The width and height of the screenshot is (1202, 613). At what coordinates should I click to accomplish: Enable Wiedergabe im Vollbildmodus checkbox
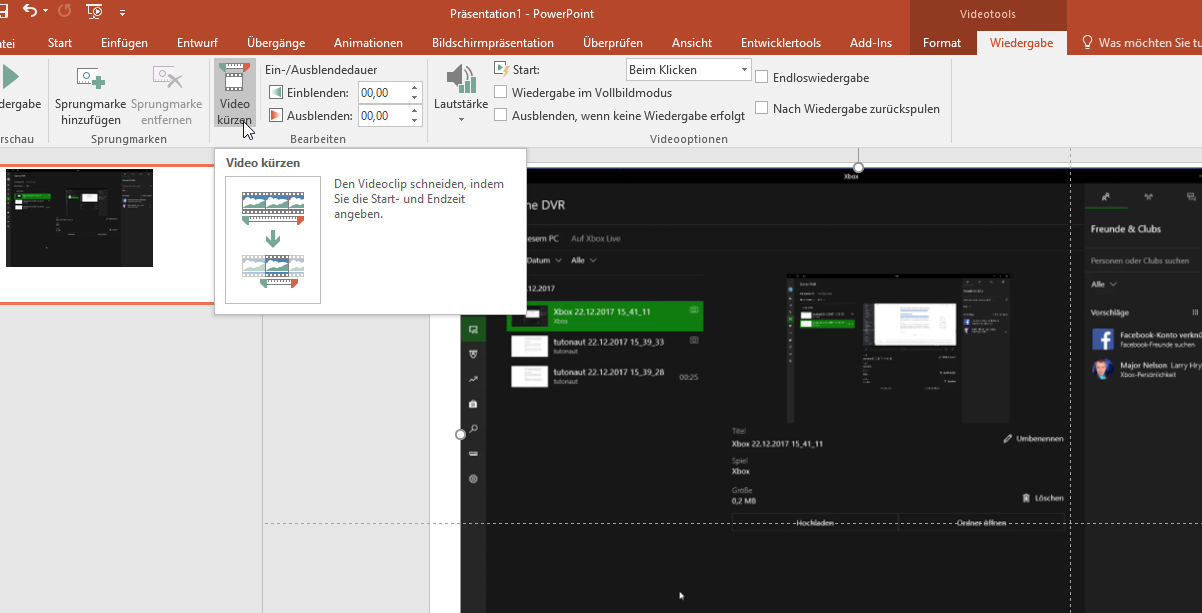[501, 92]
